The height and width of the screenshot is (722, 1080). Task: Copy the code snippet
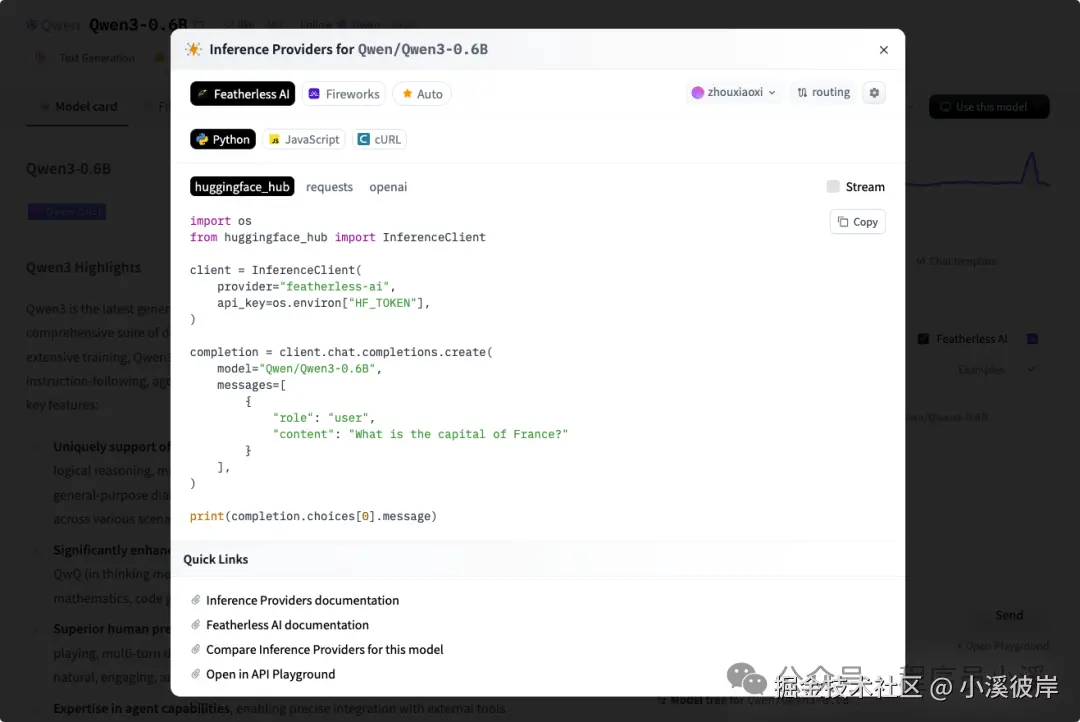858,222
